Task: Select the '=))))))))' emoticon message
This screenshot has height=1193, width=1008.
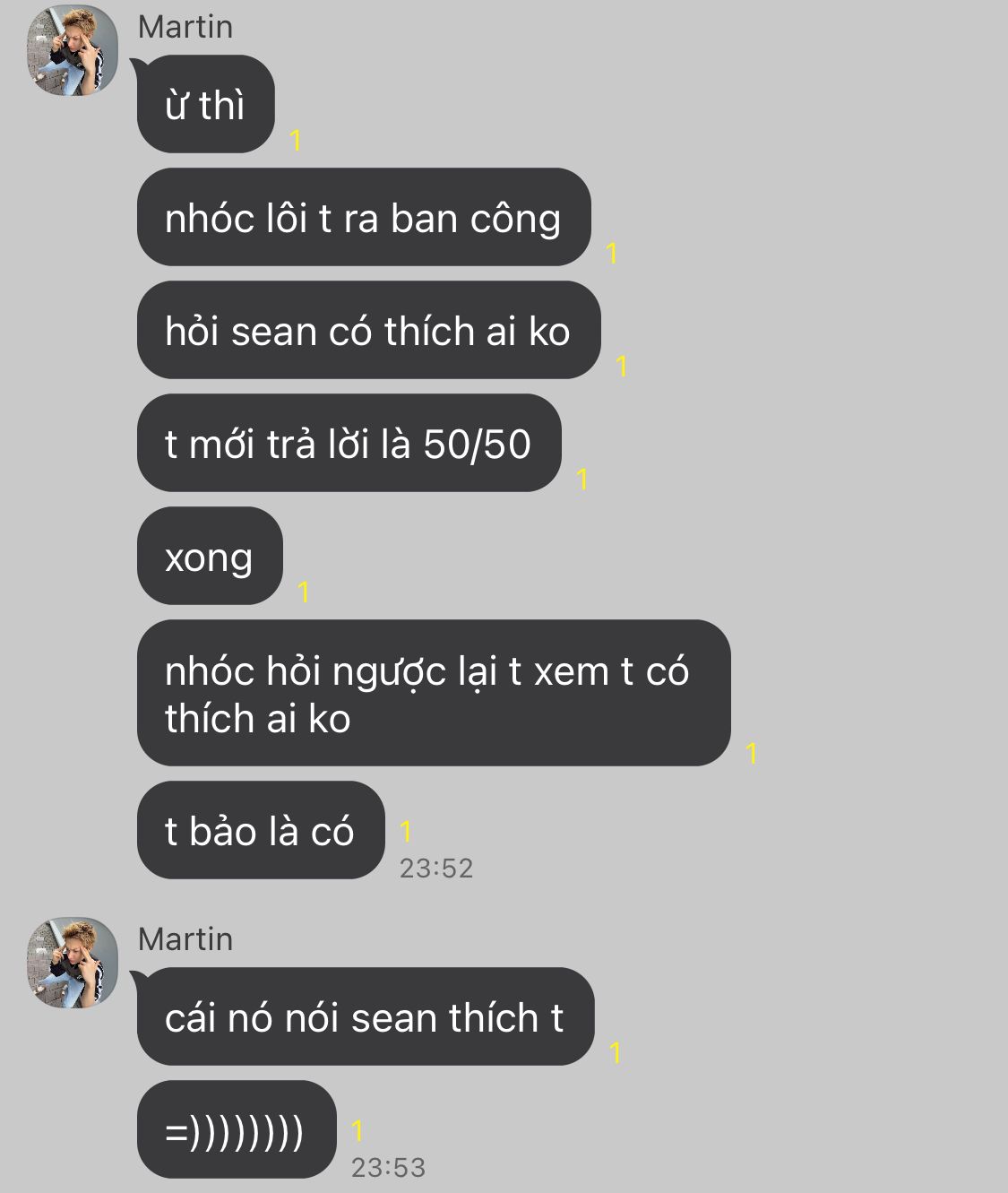Action: (x=237, y=1129)
